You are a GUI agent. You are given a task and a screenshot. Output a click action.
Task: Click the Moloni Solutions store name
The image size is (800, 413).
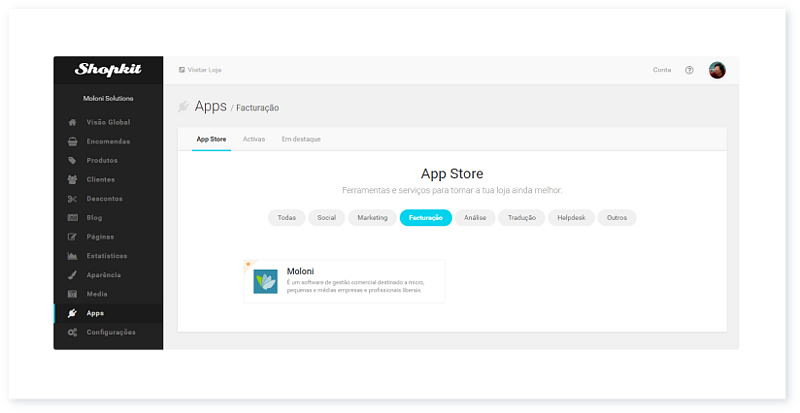(108, 99)
